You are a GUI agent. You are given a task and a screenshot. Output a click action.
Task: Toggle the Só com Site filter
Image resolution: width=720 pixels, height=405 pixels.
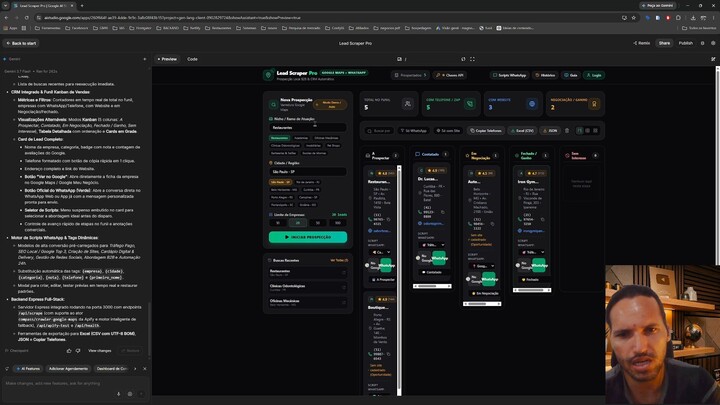448,130
